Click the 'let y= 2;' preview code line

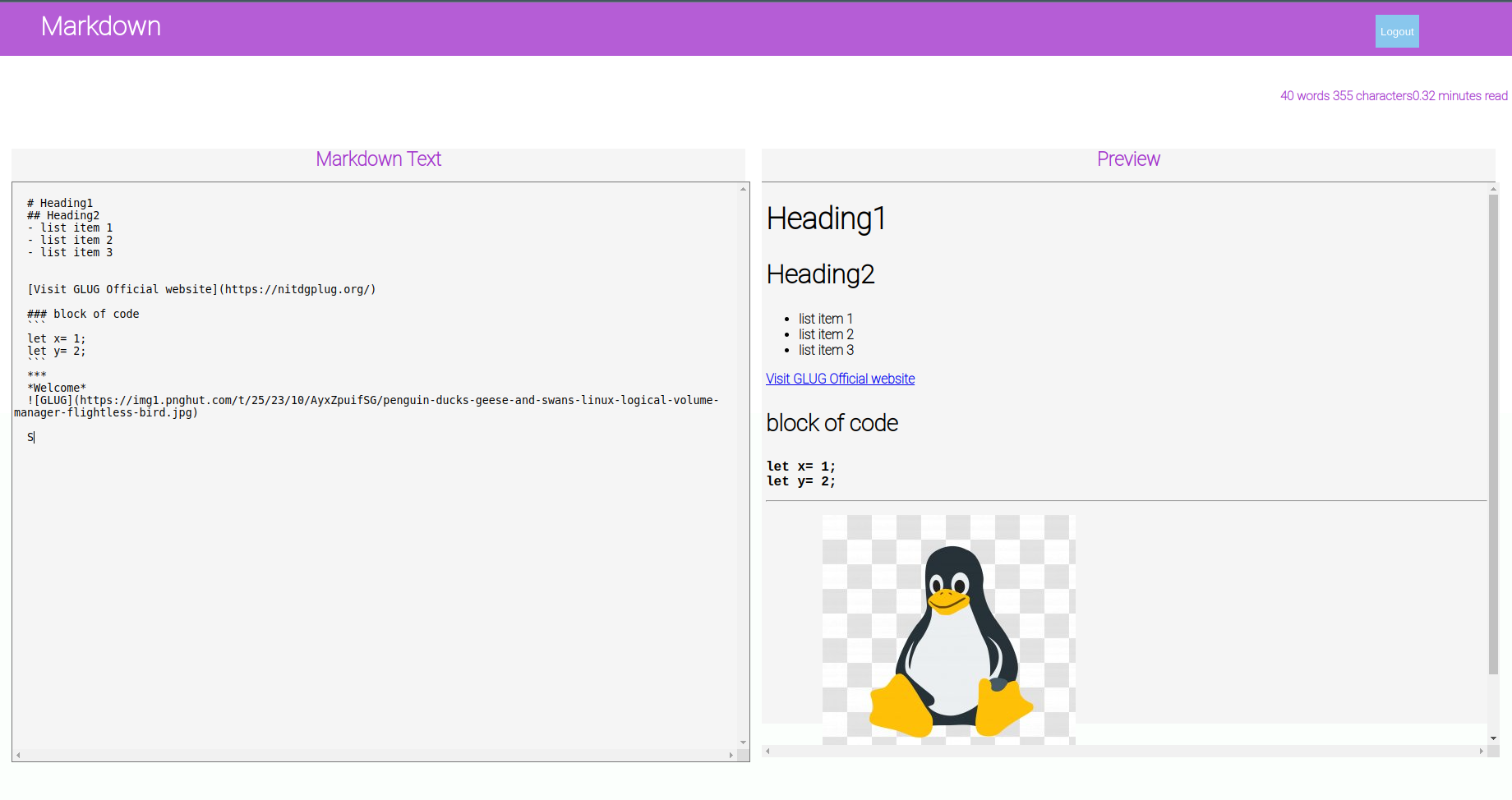[801, 481]
